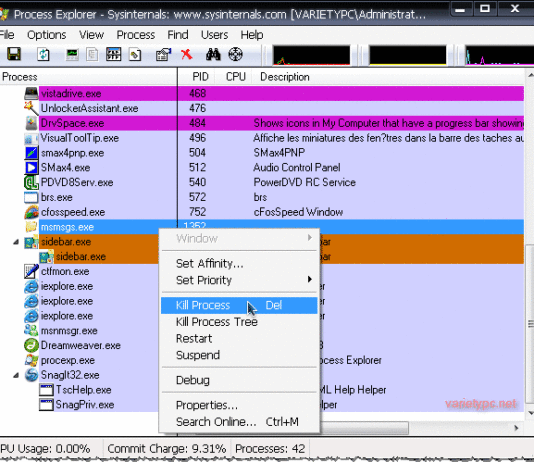Image resolution: width=534 pixels, height=462 pixels.
Task: Click the DLL/handle view toolbar icon
Action: [x=135, y=54]
